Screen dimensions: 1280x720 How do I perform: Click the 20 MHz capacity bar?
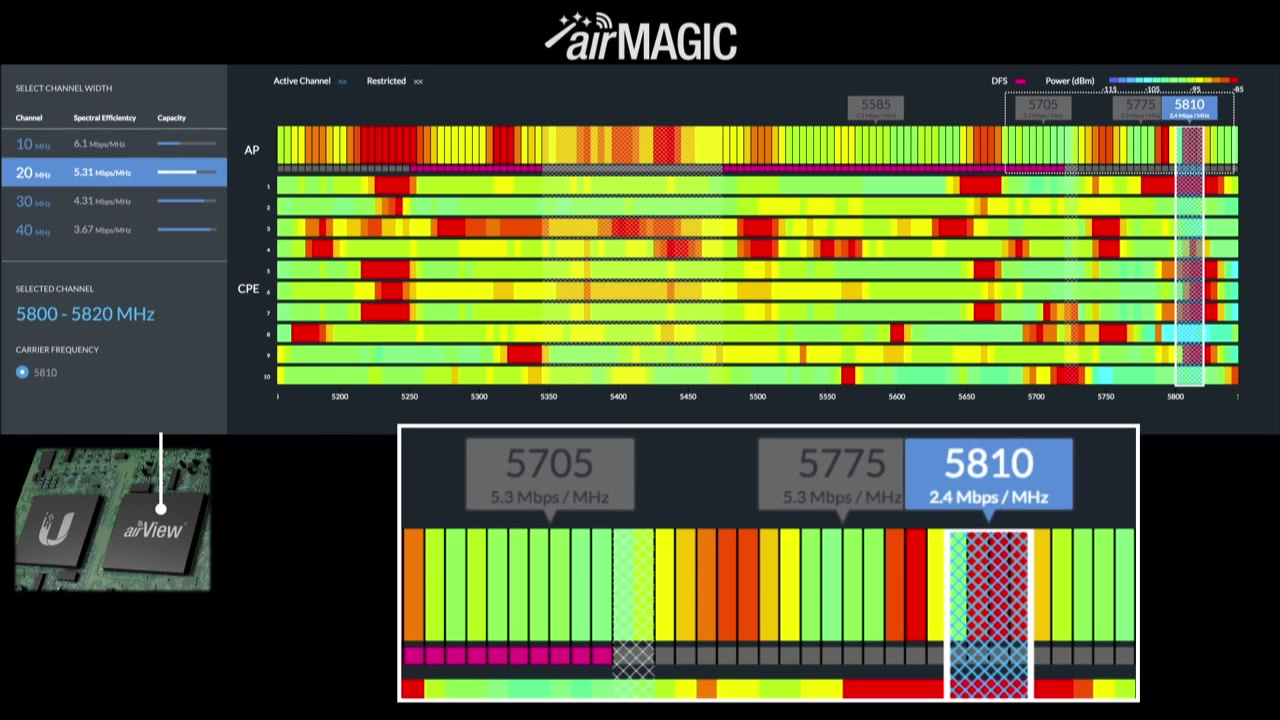[x=185, y=172]
